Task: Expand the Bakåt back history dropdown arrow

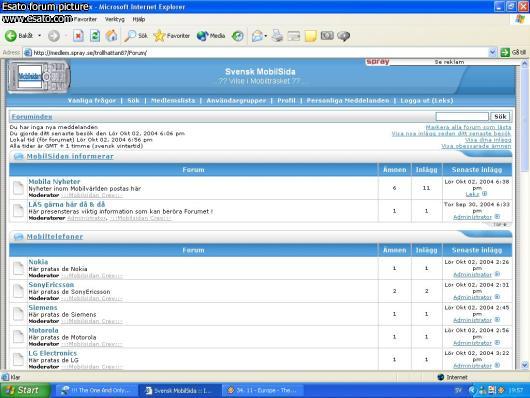Action: point(40,36)
